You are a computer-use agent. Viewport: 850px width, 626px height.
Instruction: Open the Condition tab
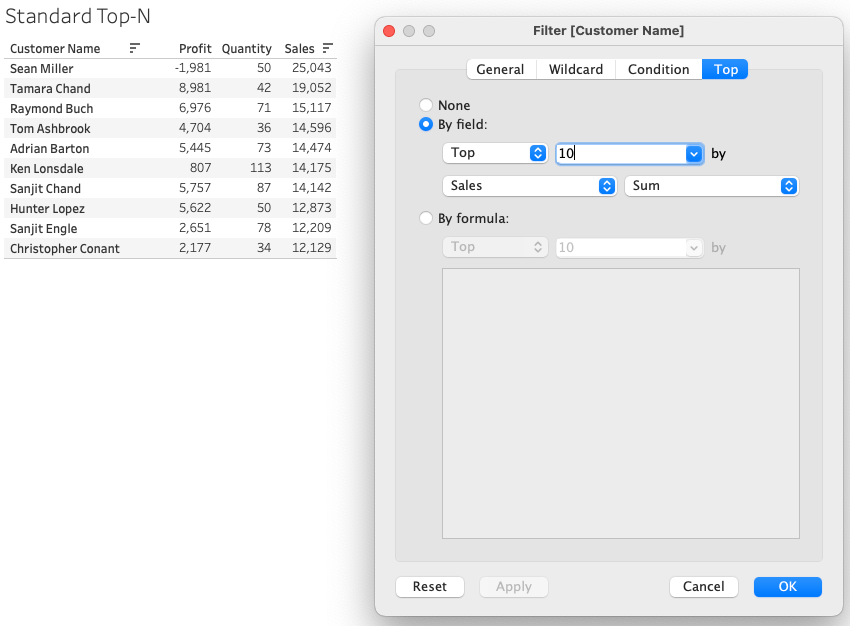pyautogui.click(x=658, y=69)
